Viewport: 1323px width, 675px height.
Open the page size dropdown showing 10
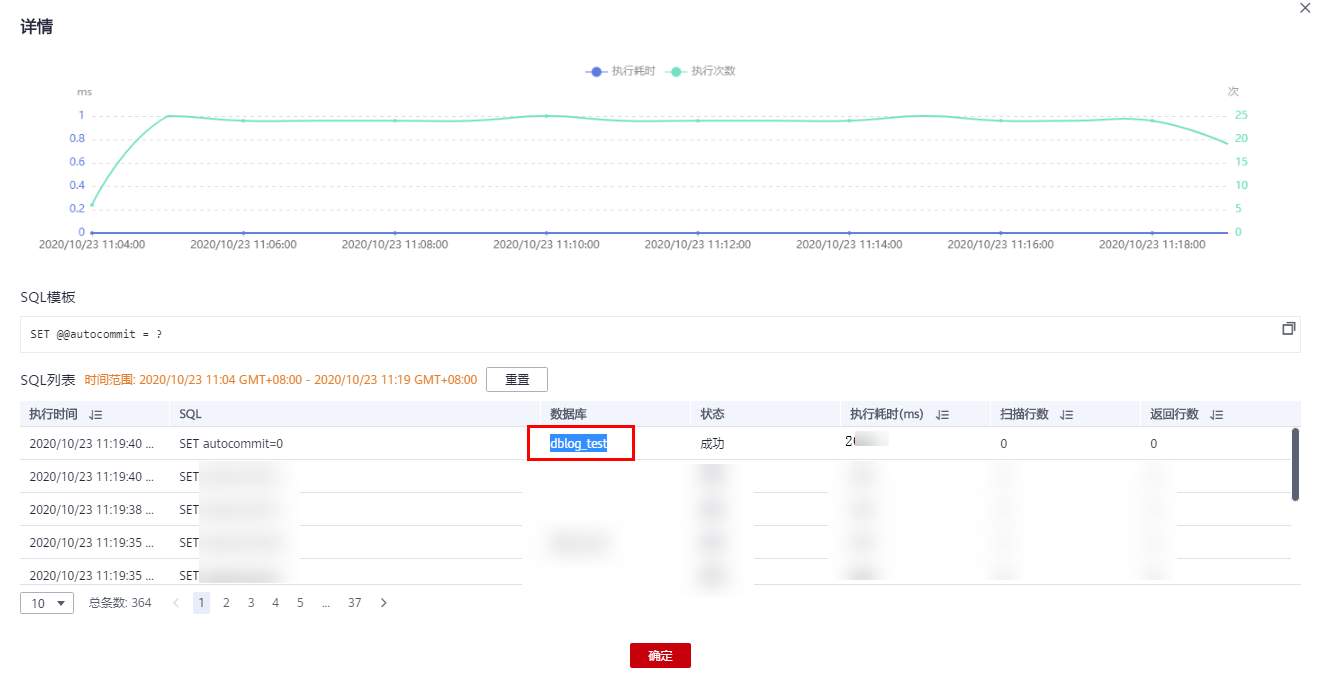point(47,603)
